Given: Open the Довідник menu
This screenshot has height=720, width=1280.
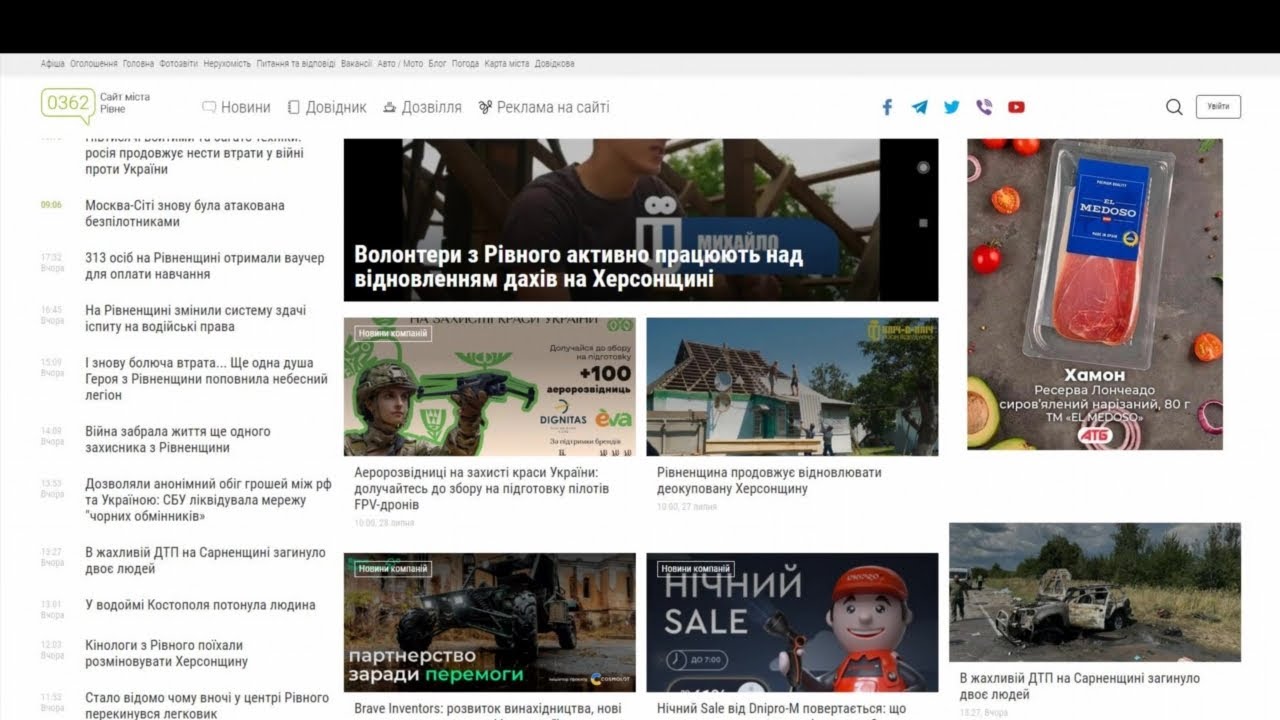Looking at the screenshot, I should tap(327, 107).
